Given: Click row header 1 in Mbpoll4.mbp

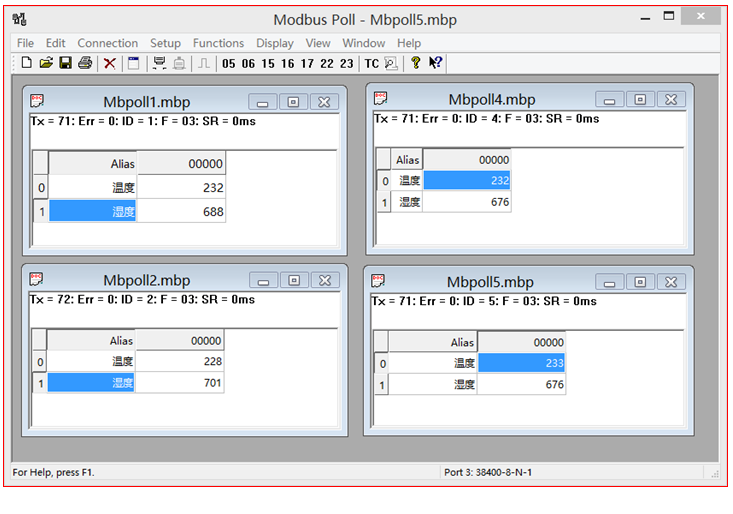Looking at the screenshot, I should point(384,202).
